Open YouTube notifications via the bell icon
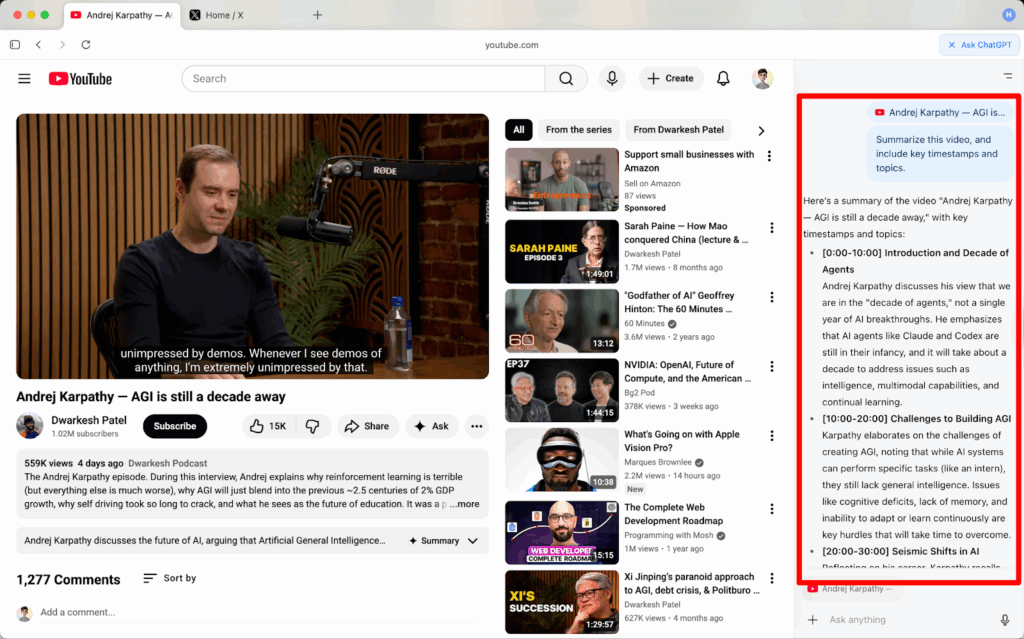This screenshot has height=639, width=1024. point(723,78)
